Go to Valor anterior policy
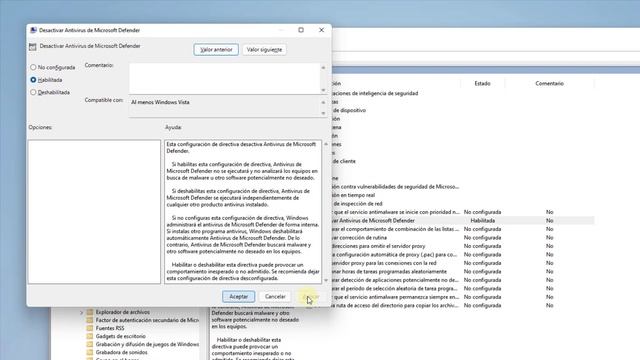This screenshot has width=640, height=360. tap(216, 49)
